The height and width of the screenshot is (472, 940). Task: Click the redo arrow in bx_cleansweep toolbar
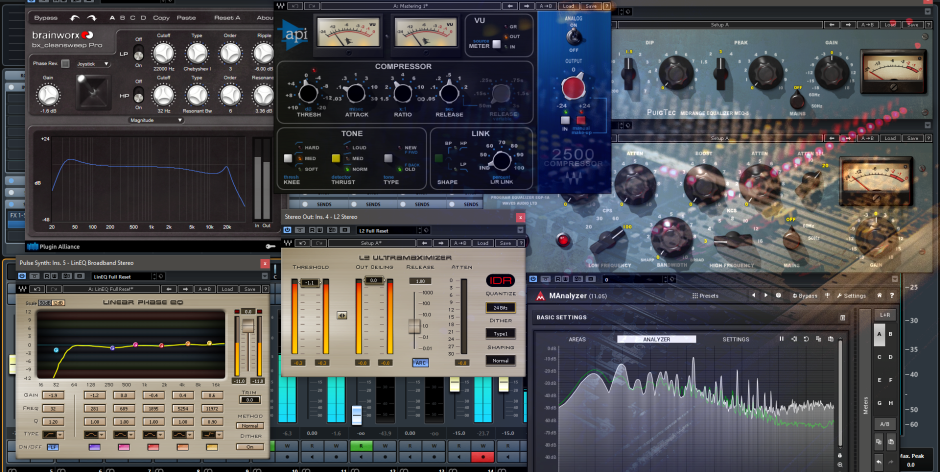[91, 18]
